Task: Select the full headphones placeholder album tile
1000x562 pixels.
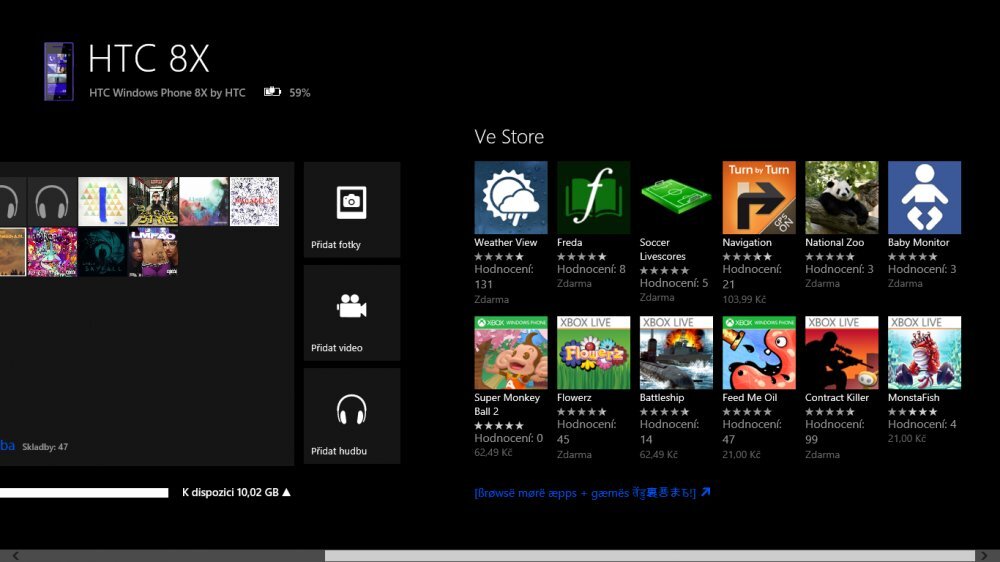Action: tap(51, 202)
